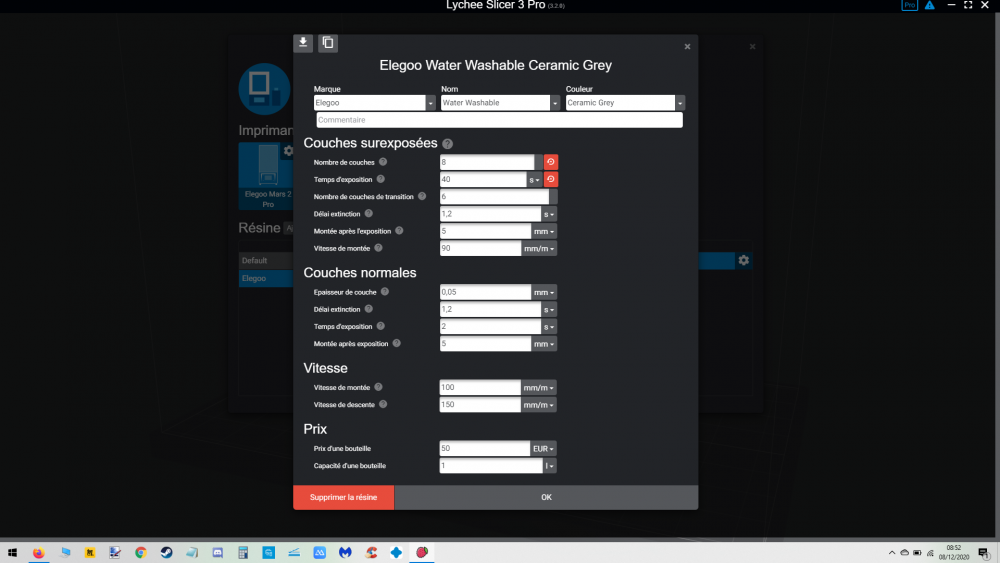Click the Pro badge in the title bar
The height and width of the screenshot is (563, 1000).
tap(909, 5)
